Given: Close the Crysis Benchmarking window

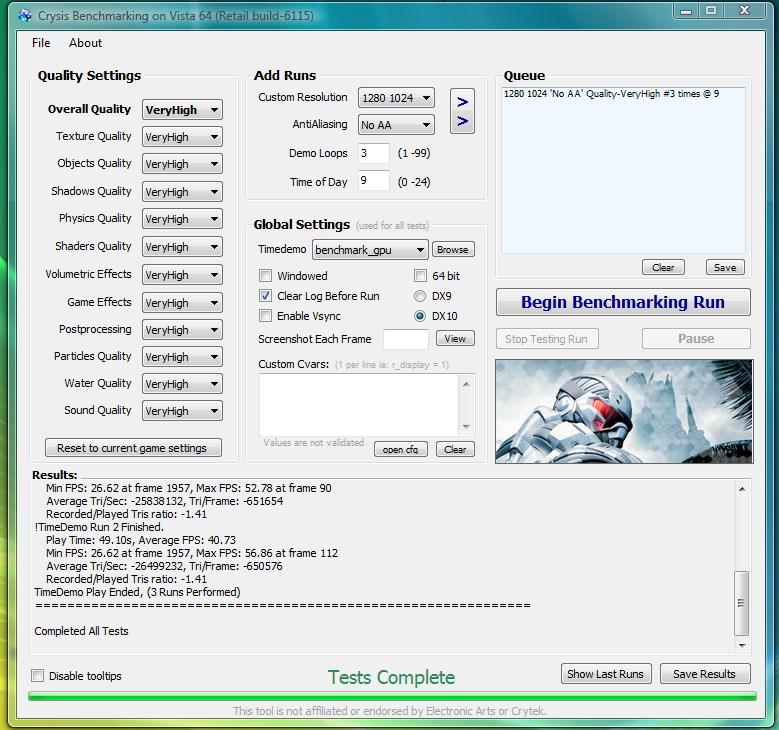Looking at the screenshot, I should click(745, 11).
